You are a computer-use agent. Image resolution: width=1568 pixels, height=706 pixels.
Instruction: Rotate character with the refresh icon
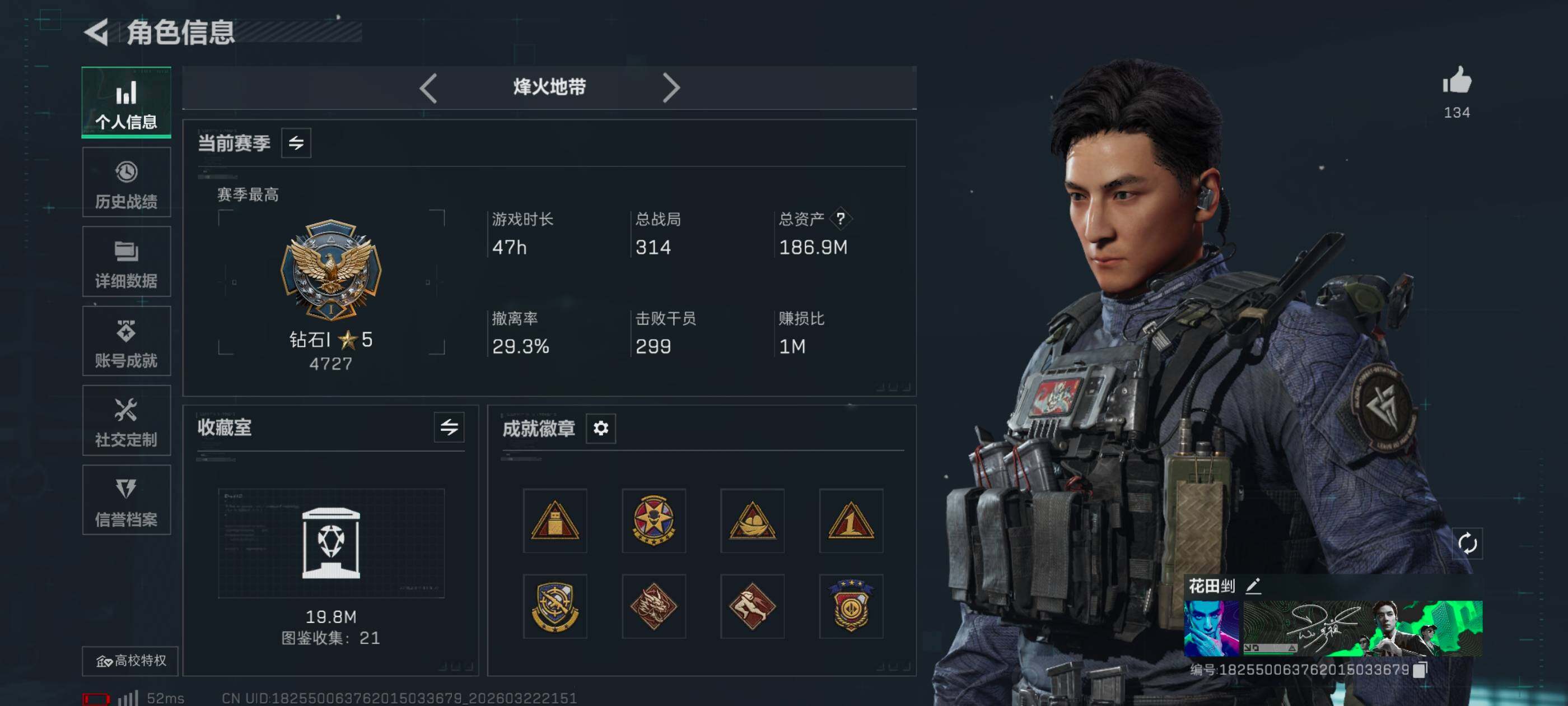pos(1467,543)
